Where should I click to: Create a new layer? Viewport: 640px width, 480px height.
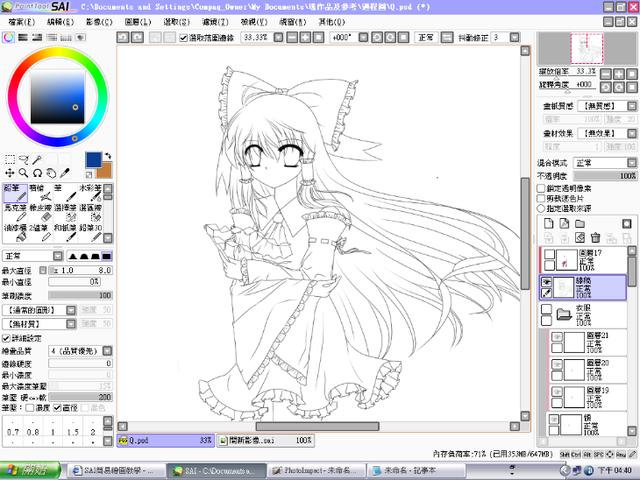click(x=549, y=223)
